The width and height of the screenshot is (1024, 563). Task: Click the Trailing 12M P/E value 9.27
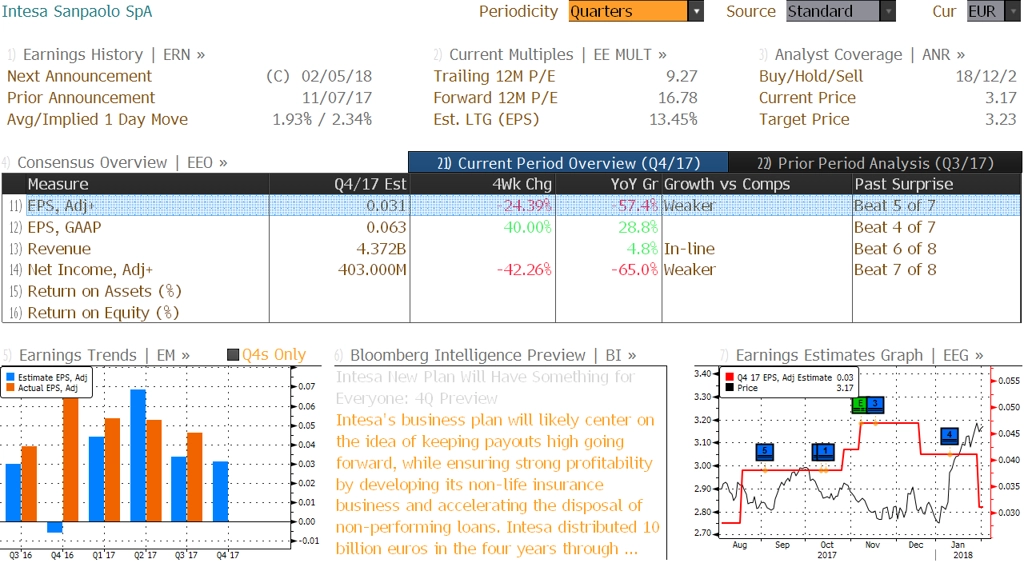[x=682, y=76]
